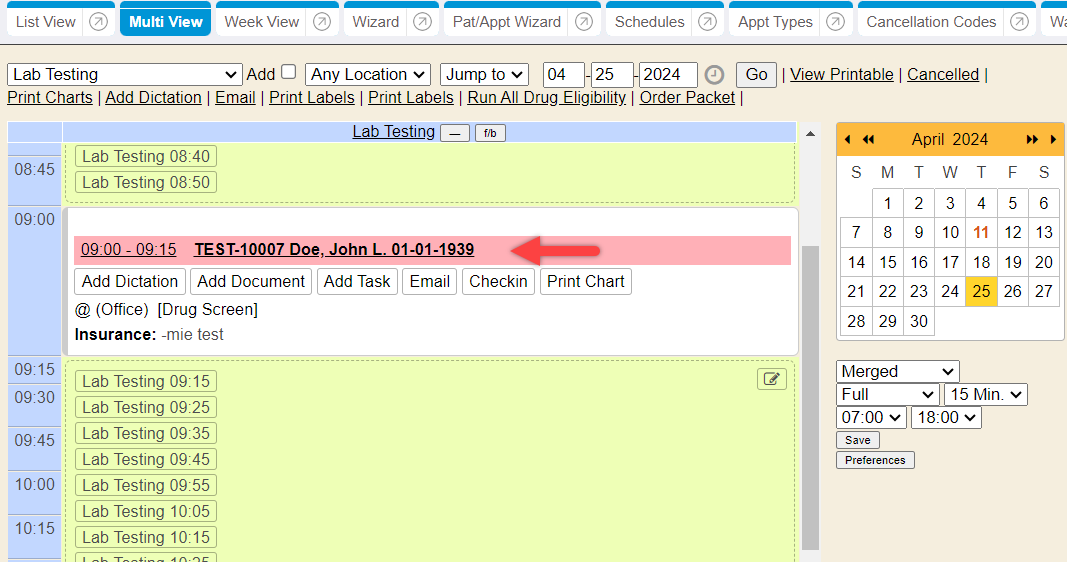Viewport: 1067px width, 562px height.
Task: Select the Cancellation Codes tab
Action: point(930,22)
